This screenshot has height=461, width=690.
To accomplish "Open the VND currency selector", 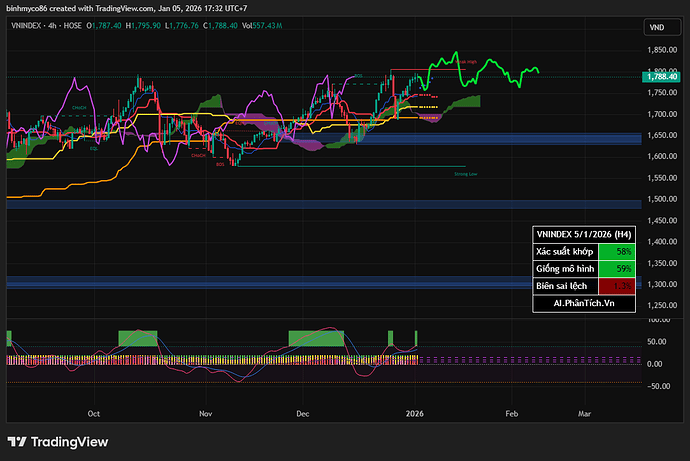I will pyautogui.click(x=657, y=27).
